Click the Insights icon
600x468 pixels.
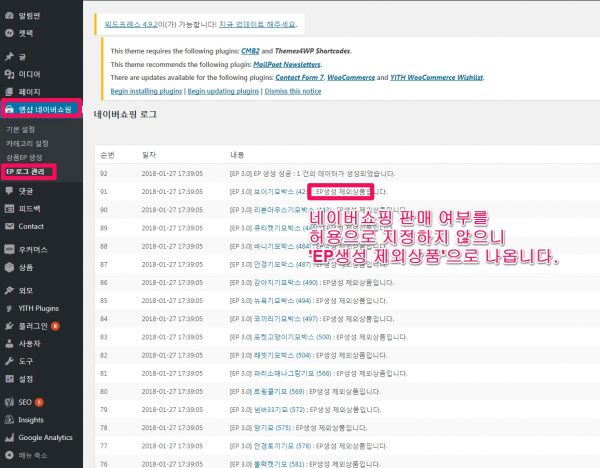(9, 420)
